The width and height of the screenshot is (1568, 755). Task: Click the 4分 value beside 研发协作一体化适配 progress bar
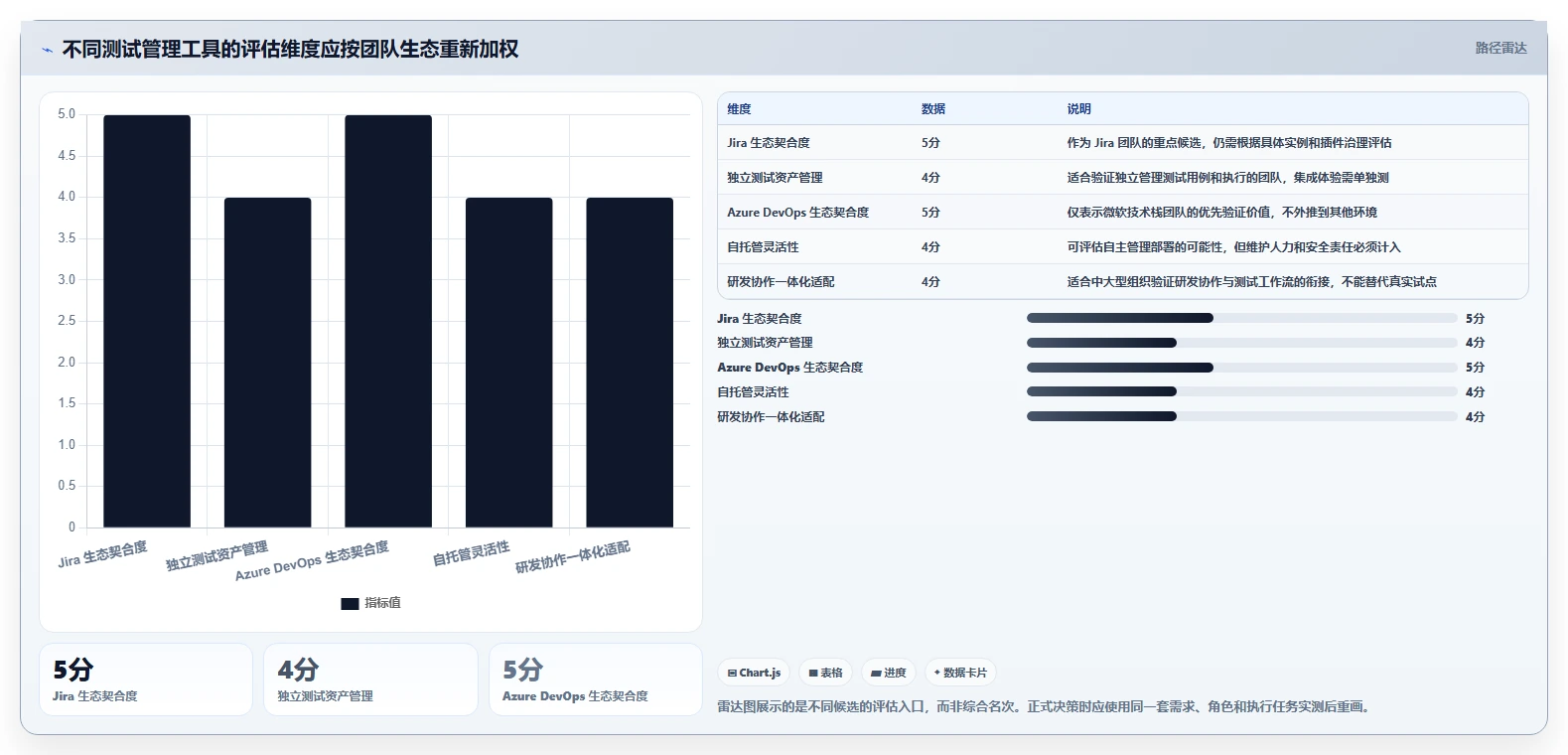click(1475, 417)
